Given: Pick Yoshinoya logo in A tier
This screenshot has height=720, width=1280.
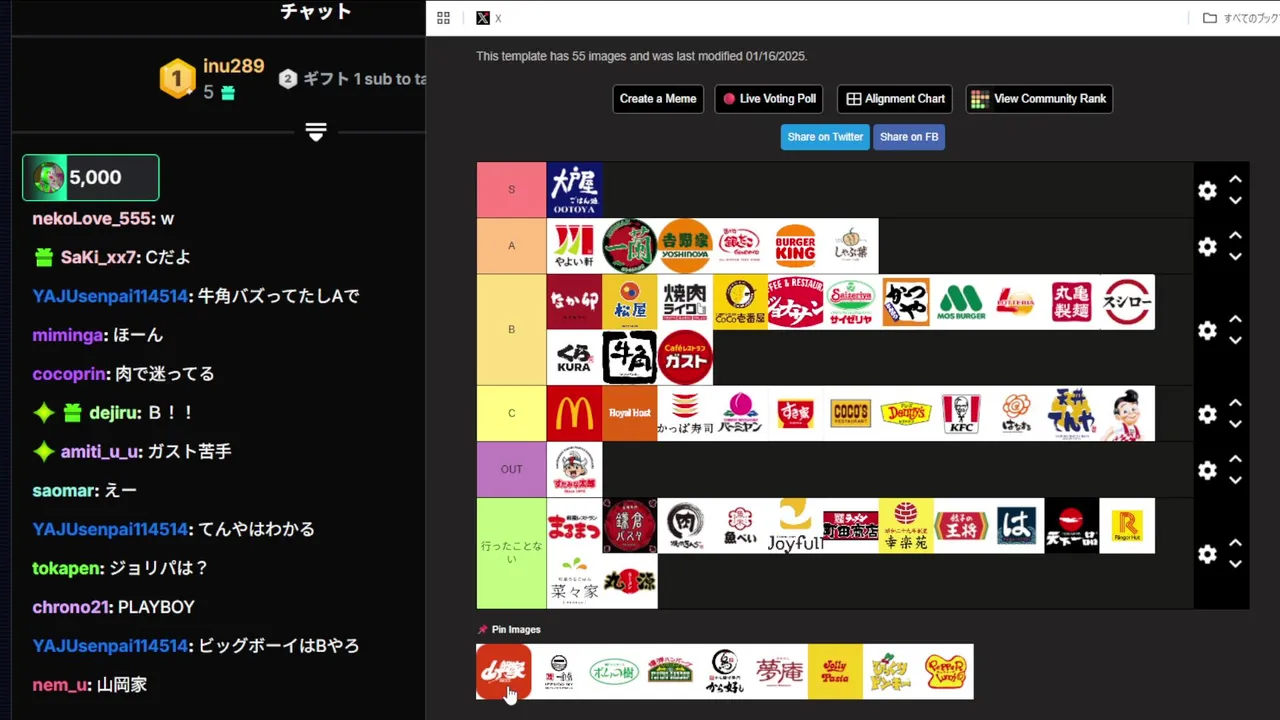Looking at the screenshot, I should pyautogui.click(x=685, y=246).
